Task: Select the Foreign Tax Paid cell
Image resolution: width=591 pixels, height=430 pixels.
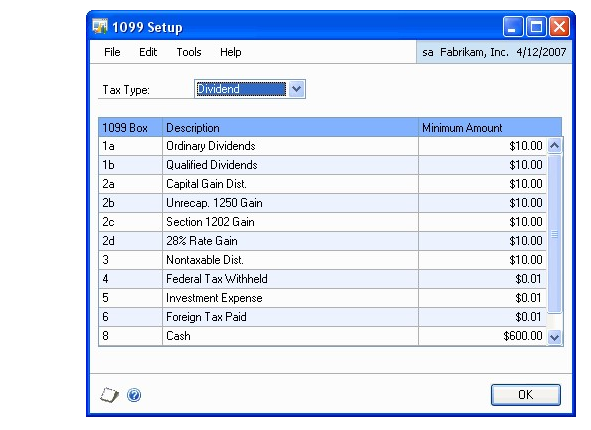Action: [x=290, y=317]
